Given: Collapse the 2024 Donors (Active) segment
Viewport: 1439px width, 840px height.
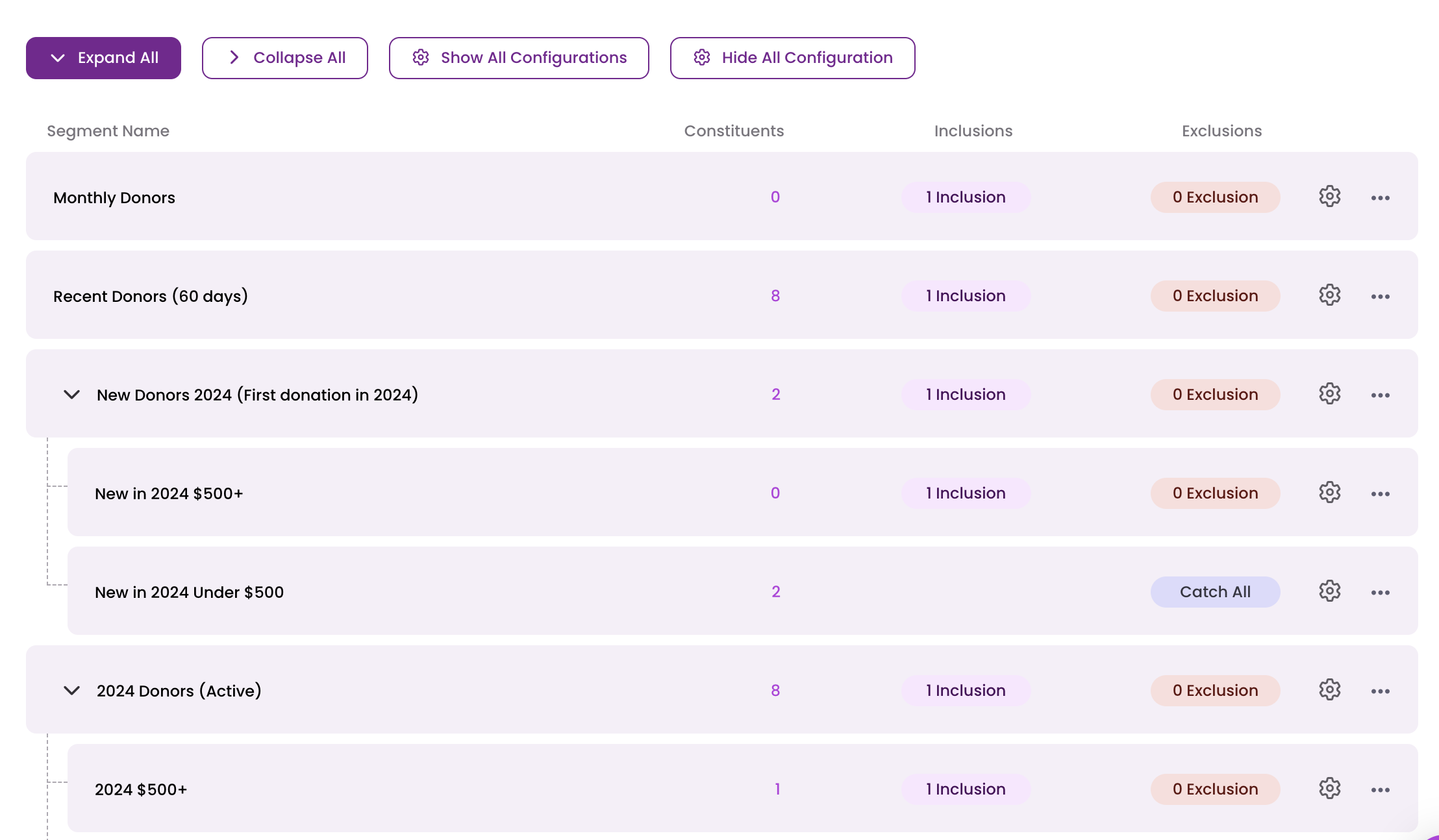Looking at the screenshot, I should click(x=71, y=691).
